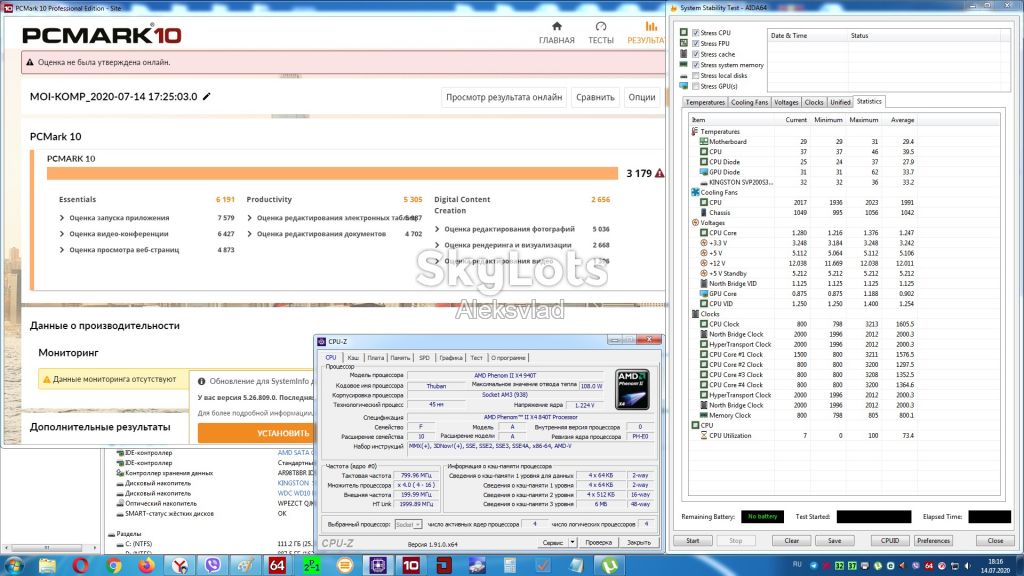The width and height of the screenshot is (1024, 576).
Task: Open Firefox from the taskbar
Action: click(x=146, y=565)
